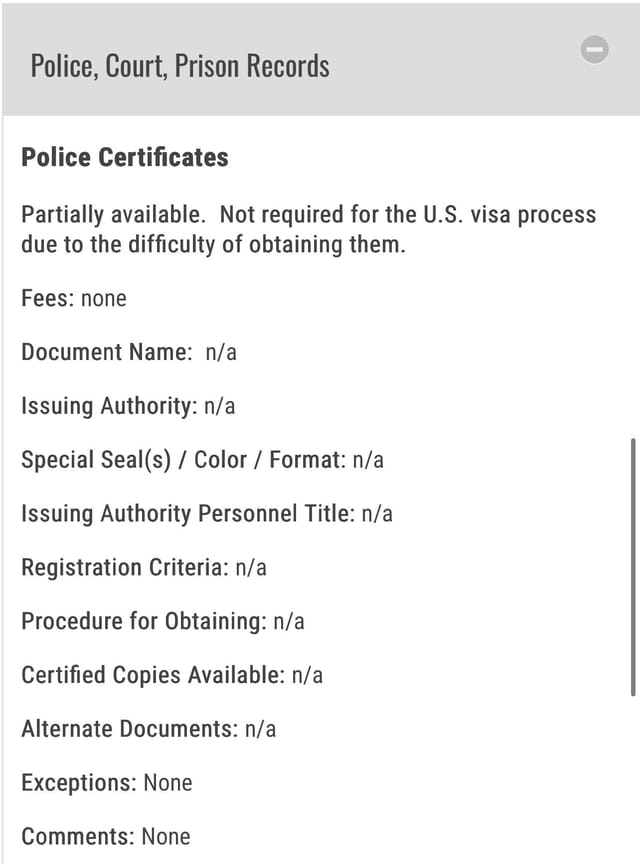Click the Issuing Authority: n/a line
This screenshot has width=640, height=864.
[128, 406]
